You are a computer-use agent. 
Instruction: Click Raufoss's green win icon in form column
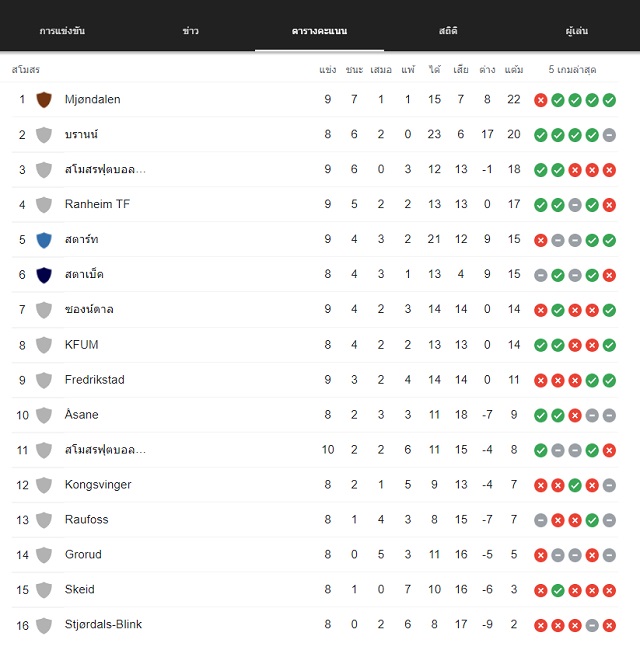pos(592,520)
